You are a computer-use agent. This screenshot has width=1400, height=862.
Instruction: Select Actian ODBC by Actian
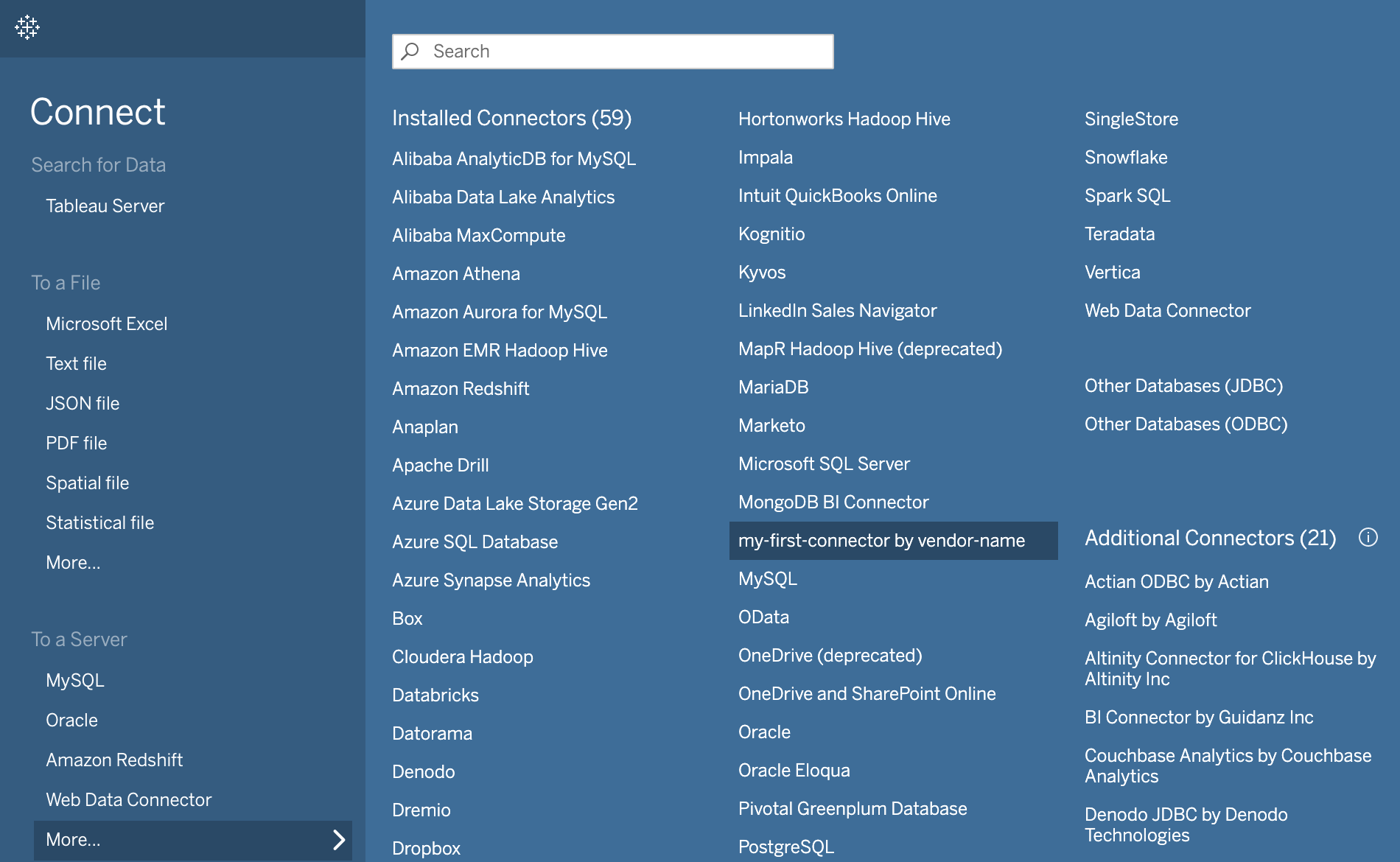click(x=1176, y=581)
